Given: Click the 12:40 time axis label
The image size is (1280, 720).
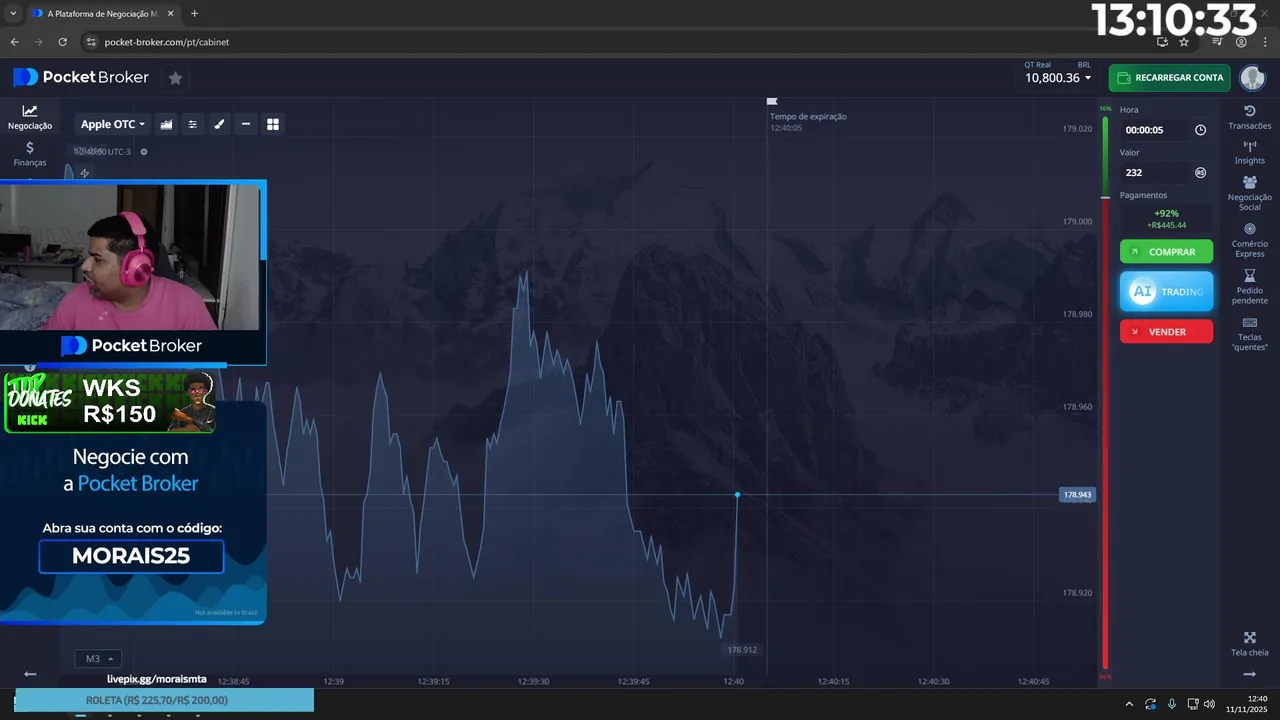Looking at the screenshot, I should tap(733, 681).
